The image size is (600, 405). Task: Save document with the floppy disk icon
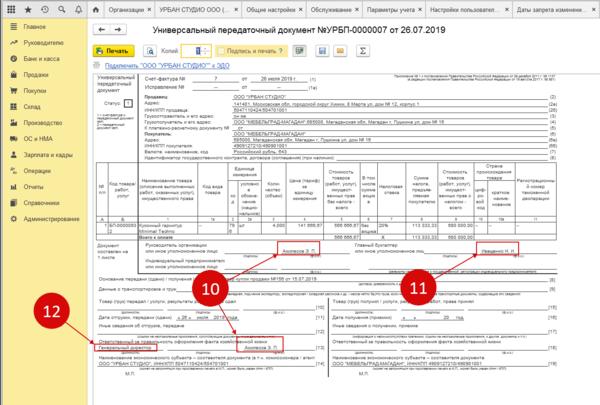click(x=323, y=51)
